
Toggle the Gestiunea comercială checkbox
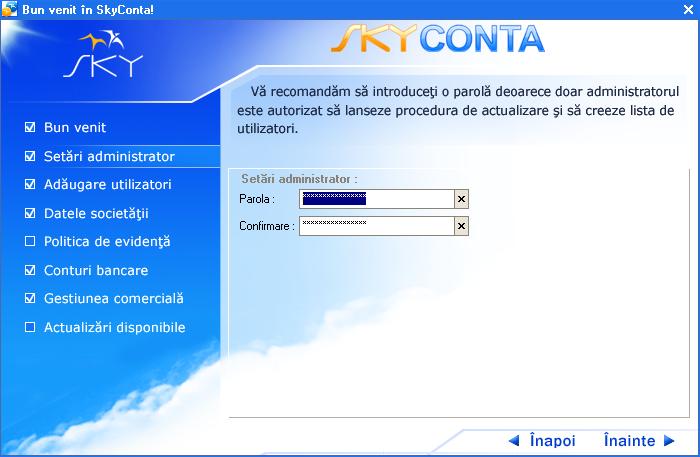coord(30,298)
